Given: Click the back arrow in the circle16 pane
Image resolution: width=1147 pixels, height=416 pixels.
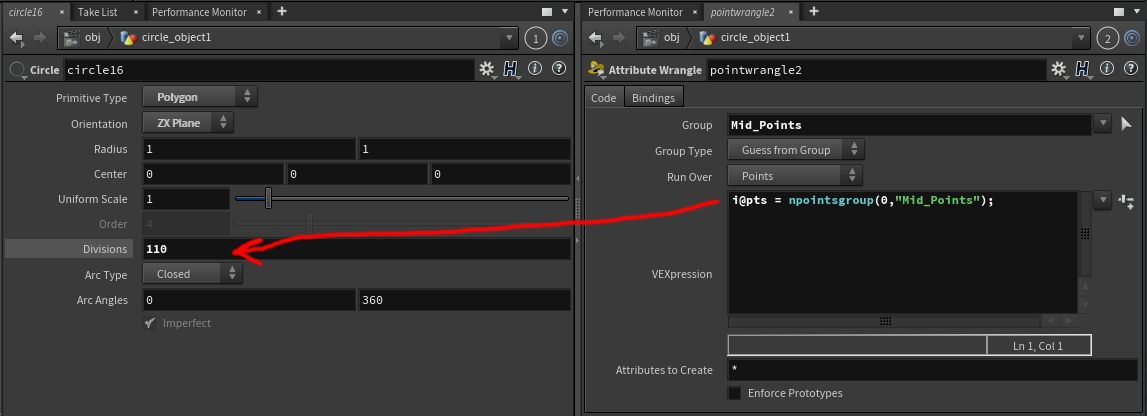Looking at the screenshot, I should pyautogui.click(x=16, y=38).
